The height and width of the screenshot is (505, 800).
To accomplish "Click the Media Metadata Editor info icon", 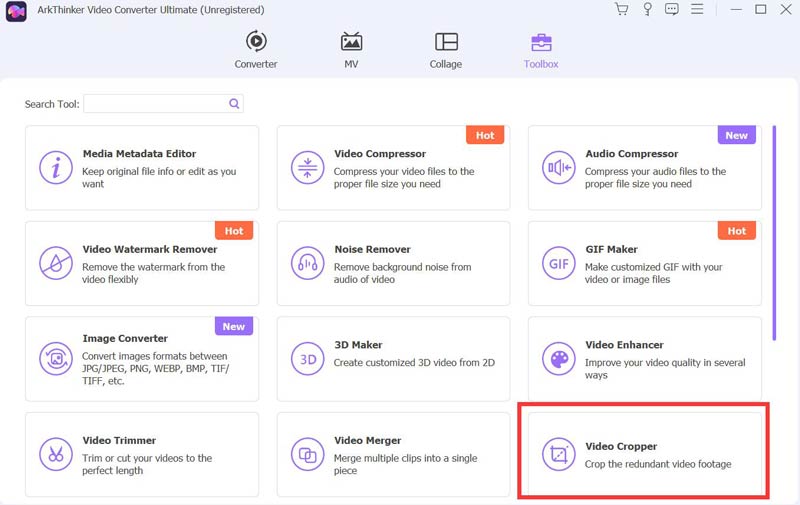I will 56,168.
